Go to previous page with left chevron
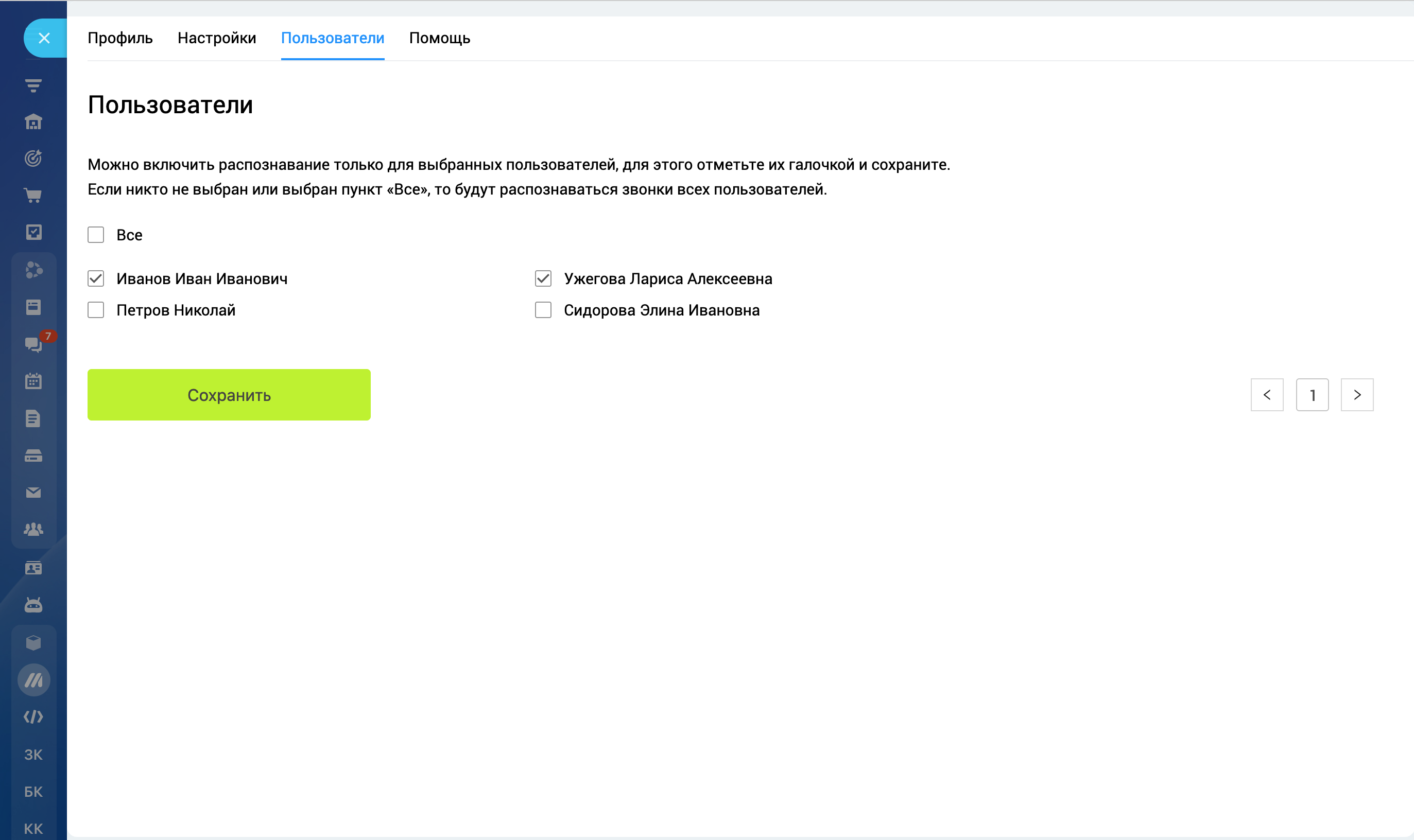Viewport: 1414px width, 840px height. coord(1267,395)
